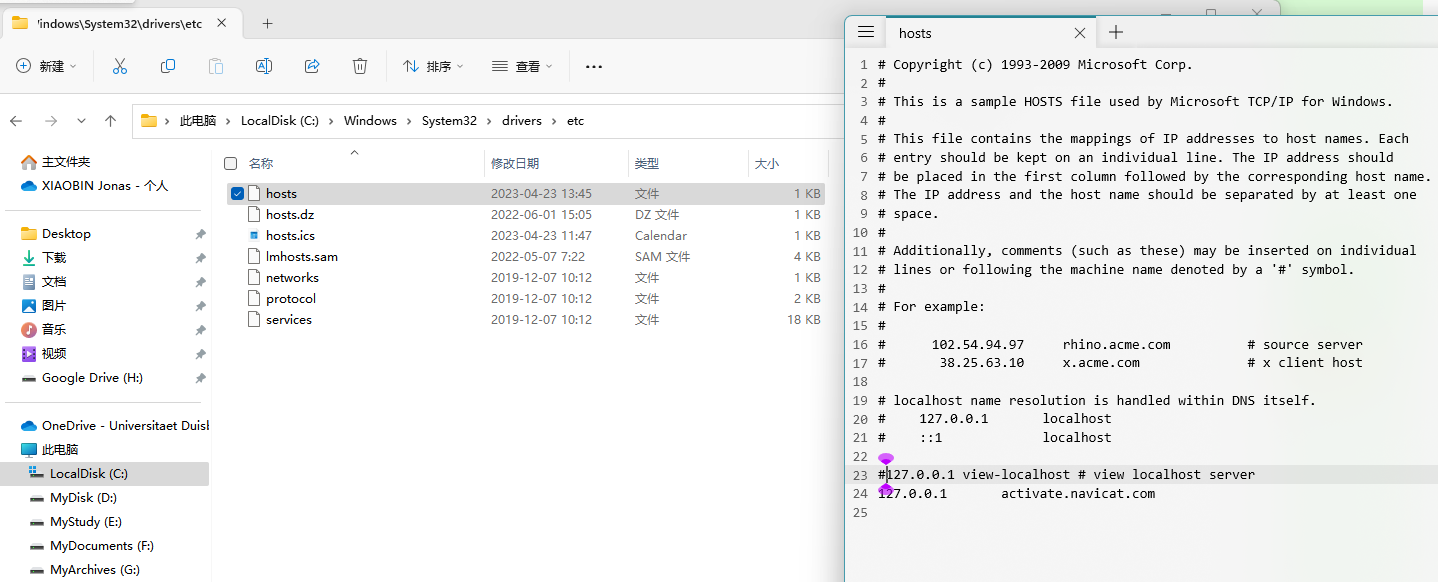Unpin Google Drive (H:) using its pin icon

pyautogui.click(x=200, y=378)
